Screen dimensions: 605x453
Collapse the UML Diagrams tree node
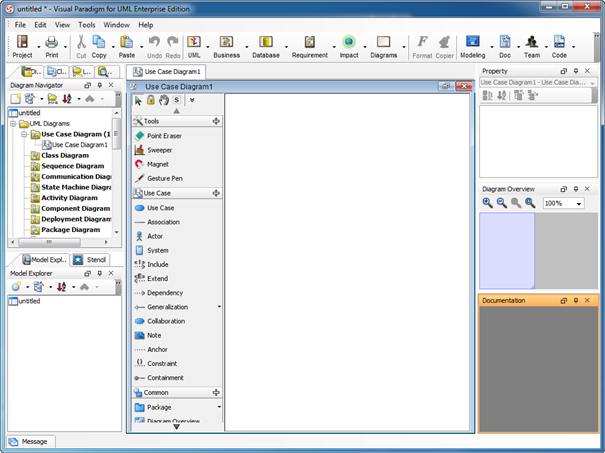pos(13,124)
